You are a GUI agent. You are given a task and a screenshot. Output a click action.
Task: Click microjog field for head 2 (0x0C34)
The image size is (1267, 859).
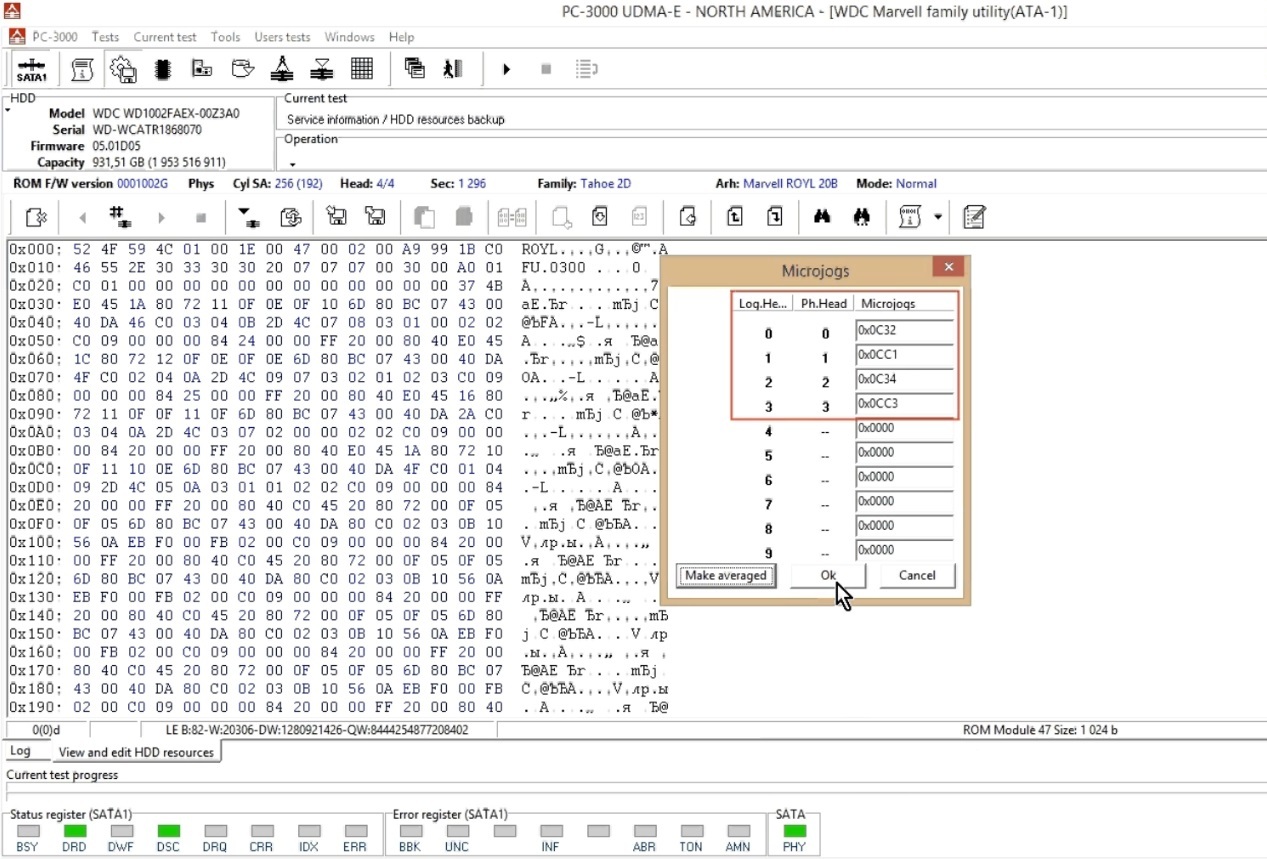click(x=904, y=380)
